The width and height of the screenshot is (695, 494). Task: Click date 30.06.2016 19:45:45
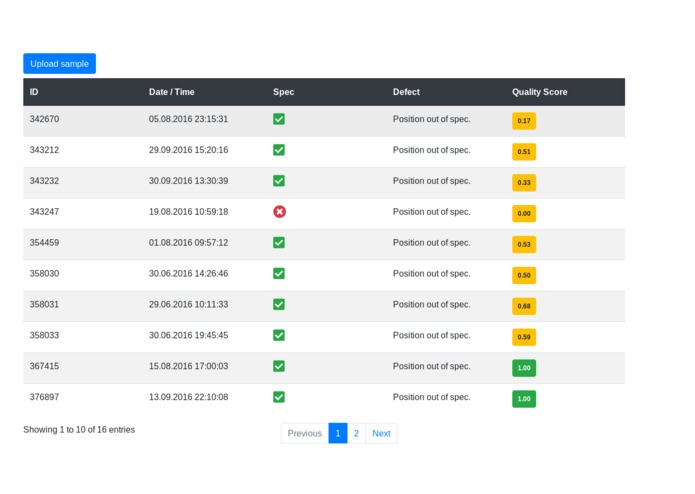point(188,335)
